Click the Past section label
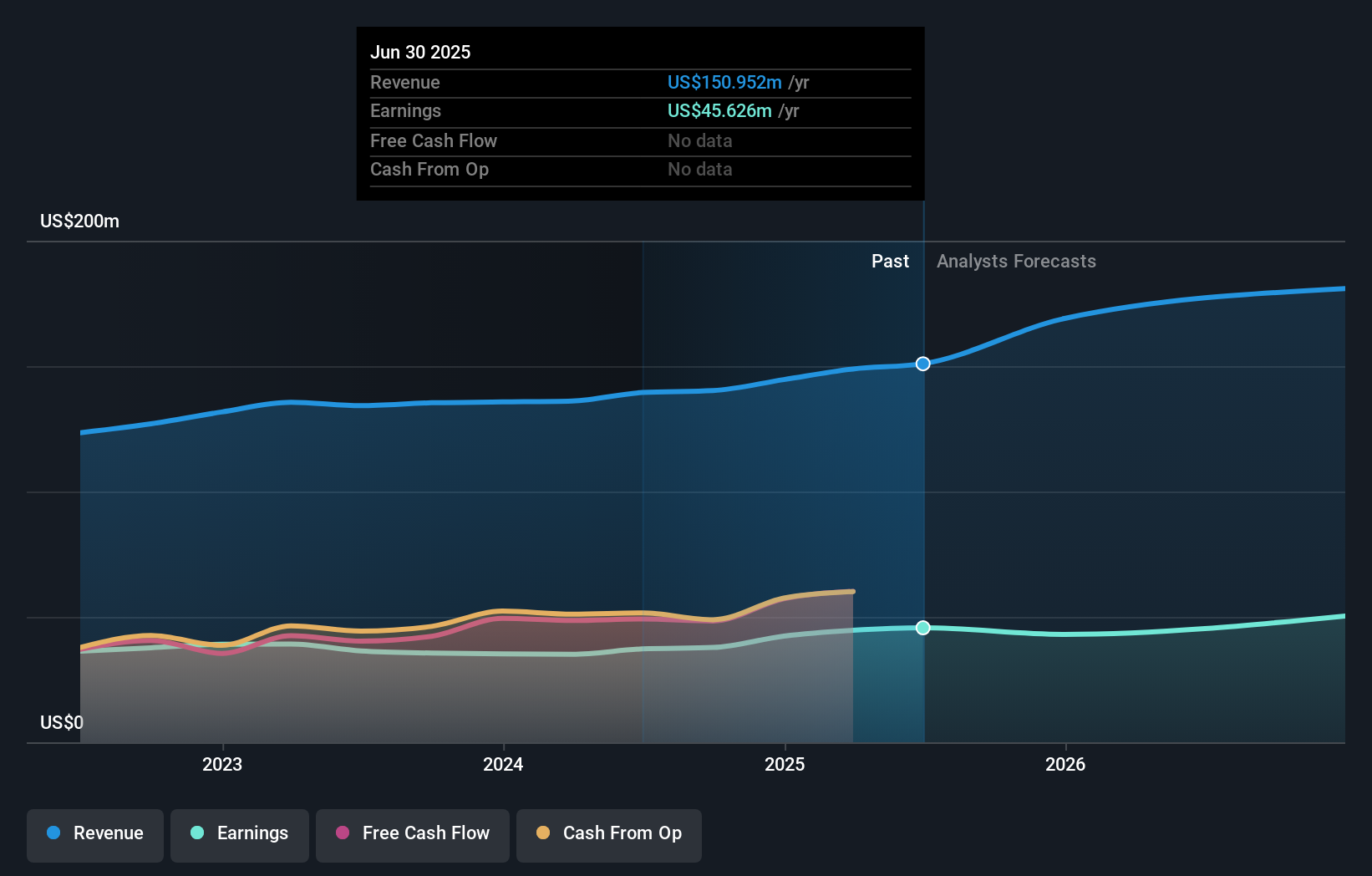This screenshot has height=876, width=1372. [x=890, y=262]
